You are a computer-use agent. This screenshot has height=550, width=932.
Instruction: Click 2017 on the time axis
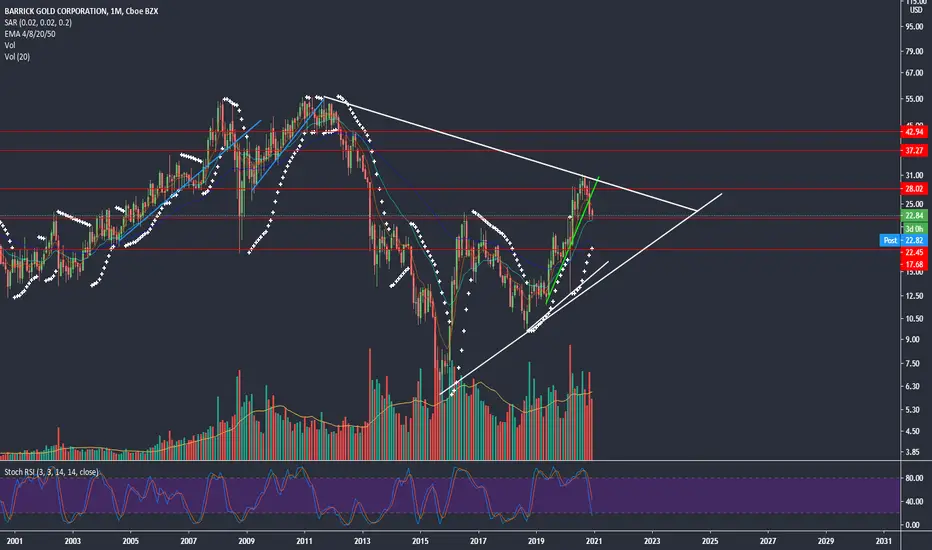[x=478, y=541]
